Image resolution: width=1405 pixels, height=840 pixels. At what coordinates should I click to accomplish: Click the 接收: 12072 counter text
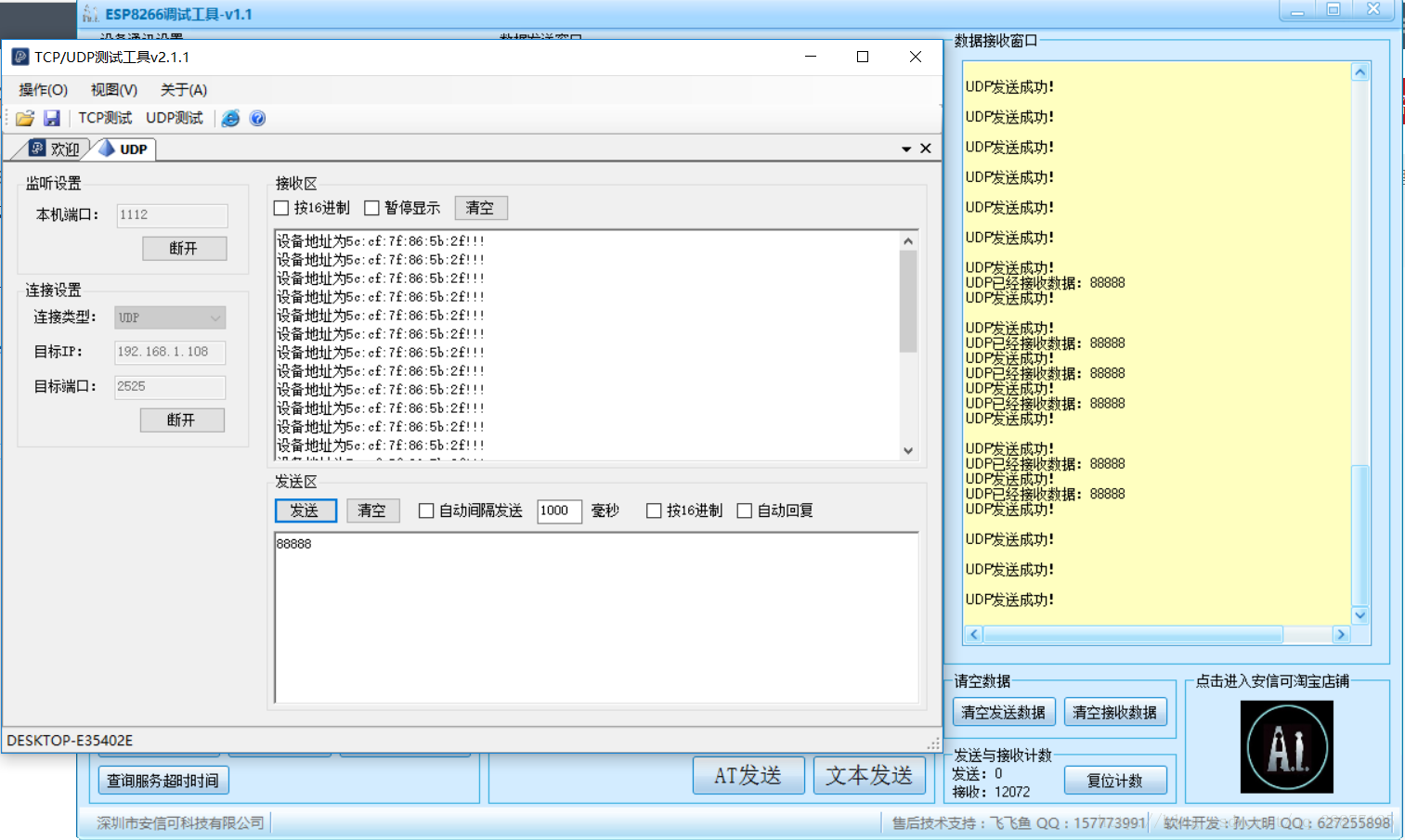point(991,792)
